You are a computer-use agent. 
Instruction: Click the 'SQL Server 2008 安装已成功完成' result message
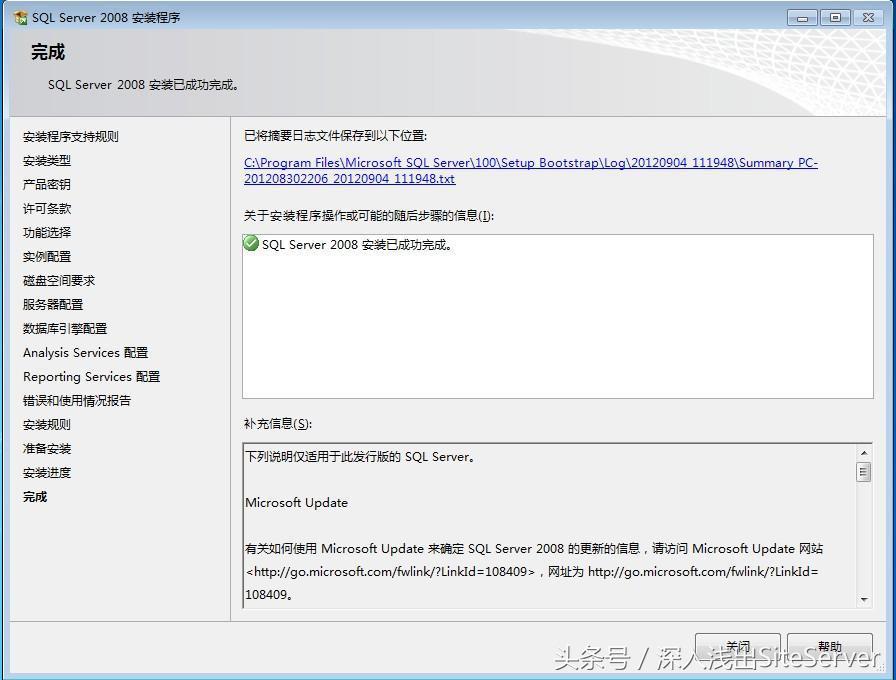click(357, 245)
